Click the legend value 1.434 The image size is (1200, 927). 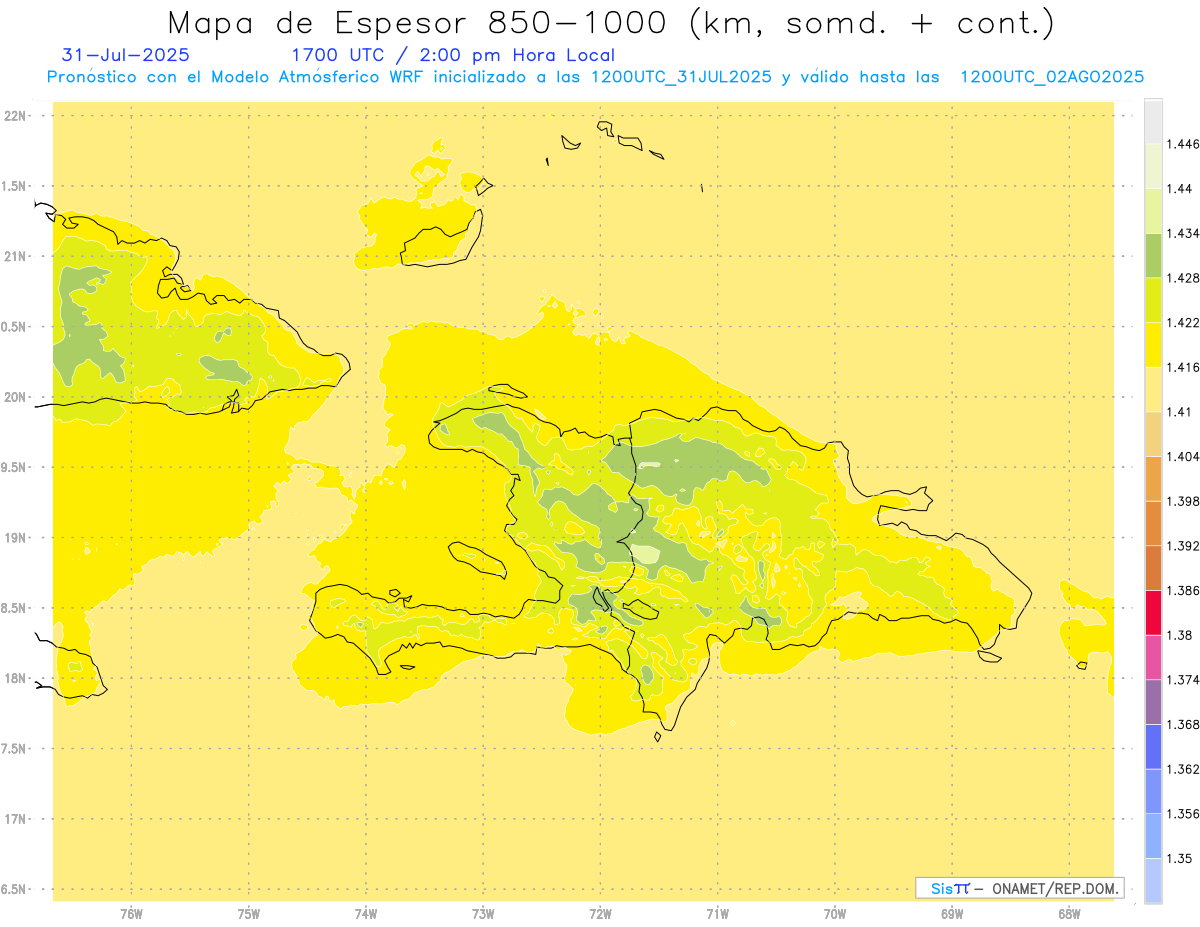[x=1184, y=233]
